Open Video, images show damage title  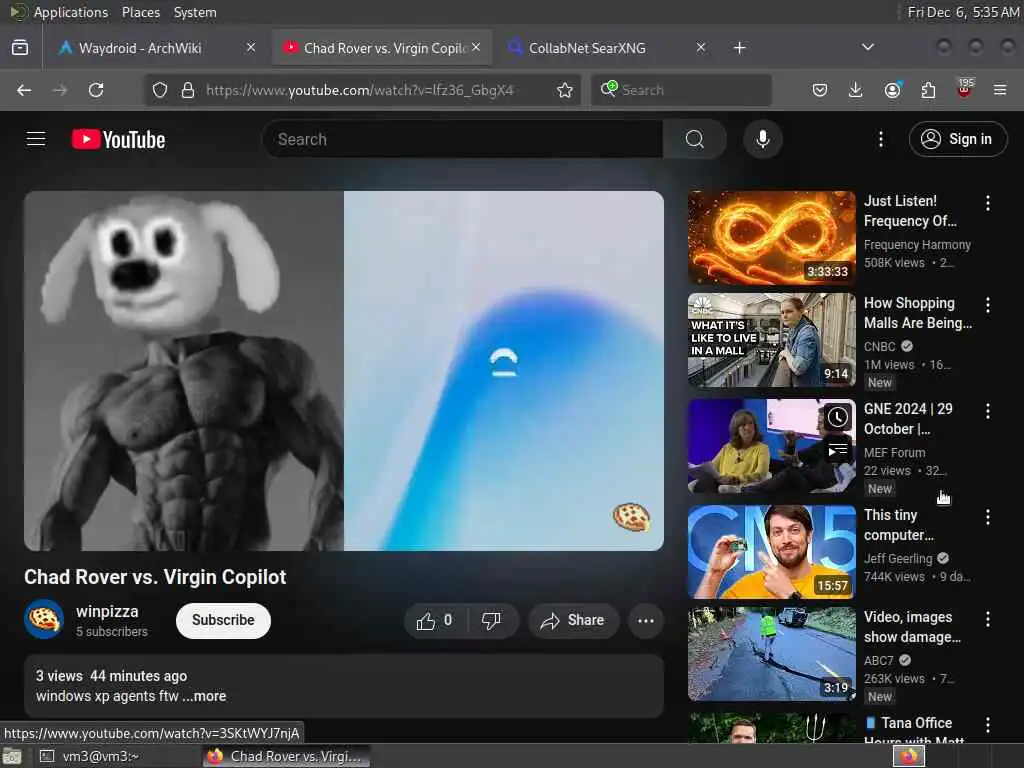point(912,627)
